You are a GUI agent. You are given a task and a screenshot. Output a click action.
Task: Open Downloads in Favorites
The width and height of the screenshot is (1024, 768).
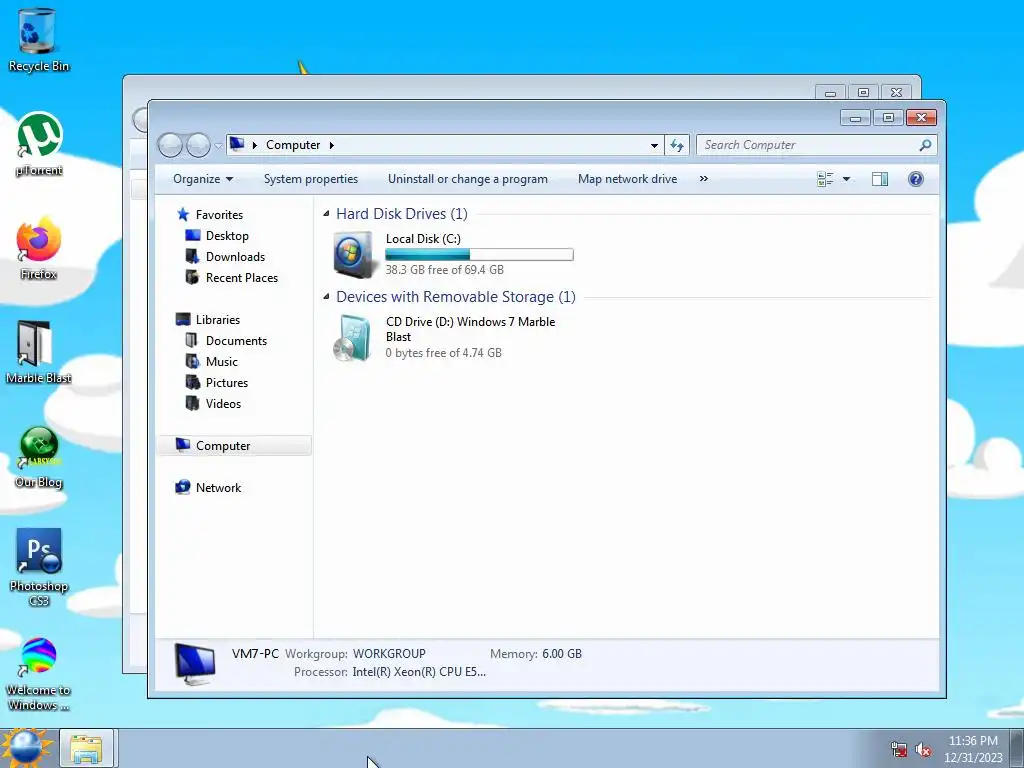pyautogui.click(x=235, y=257)
